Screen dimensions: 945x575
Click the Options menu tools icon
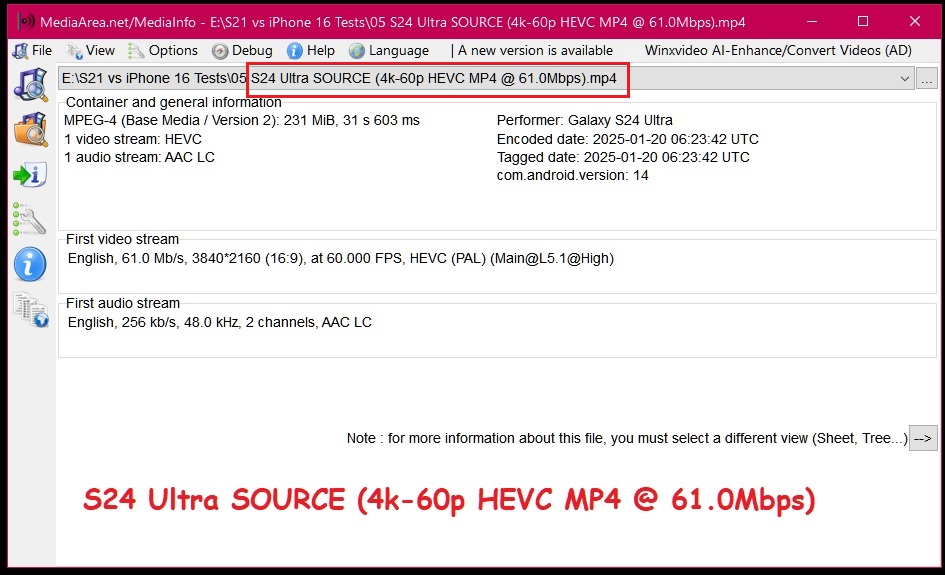pos(136,51)
